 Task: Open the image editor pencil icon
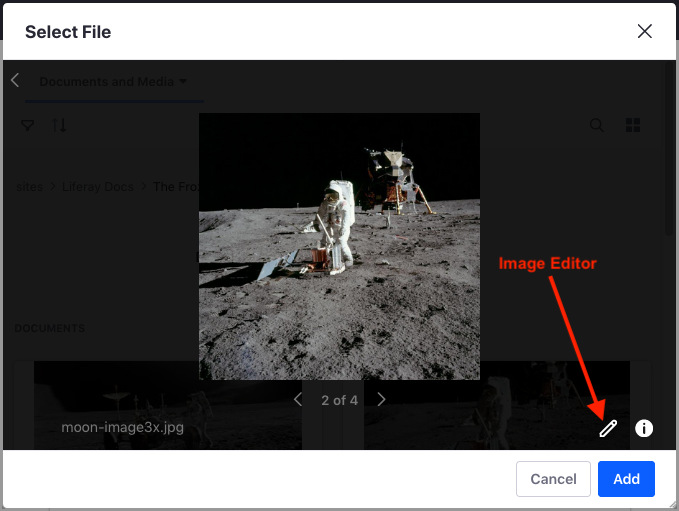click(608, 428)
